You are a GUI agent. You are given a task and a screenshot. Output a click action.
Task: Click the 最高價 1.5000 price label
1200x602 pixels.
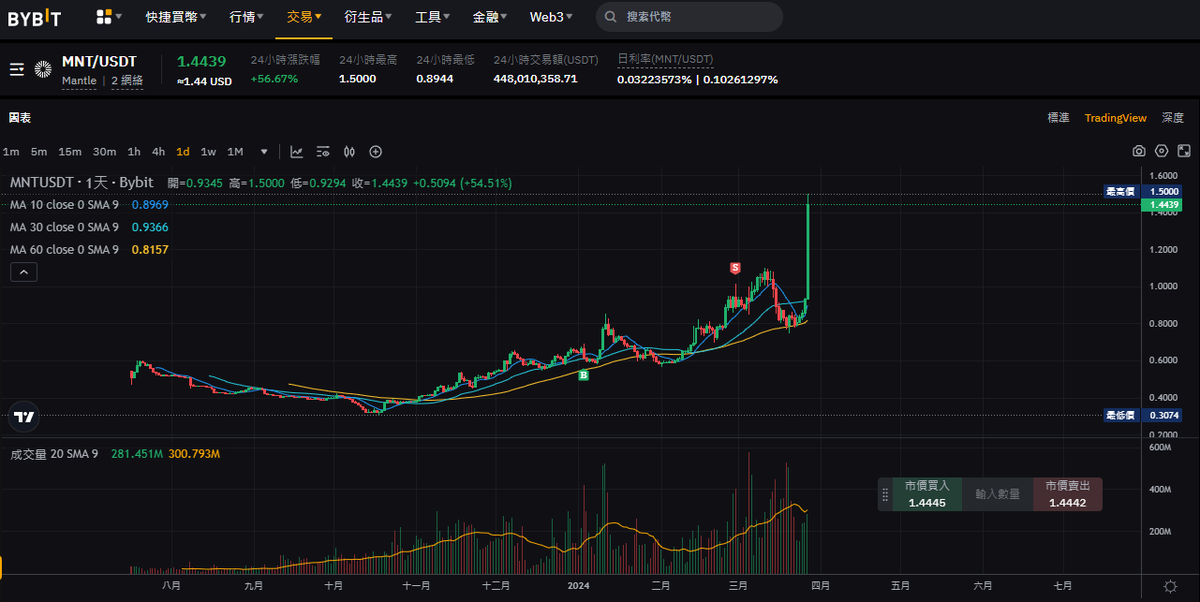pos(1143,190)
